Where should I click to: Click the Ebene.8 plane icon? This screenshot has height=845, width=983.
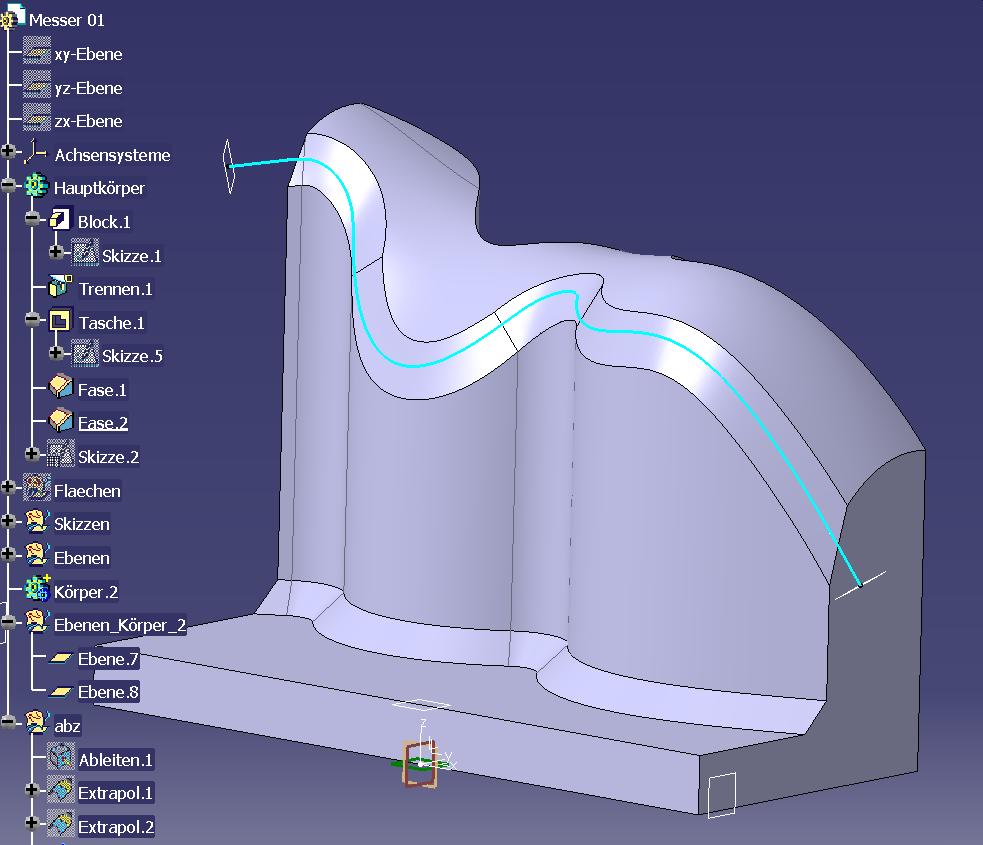pos(61,691)
